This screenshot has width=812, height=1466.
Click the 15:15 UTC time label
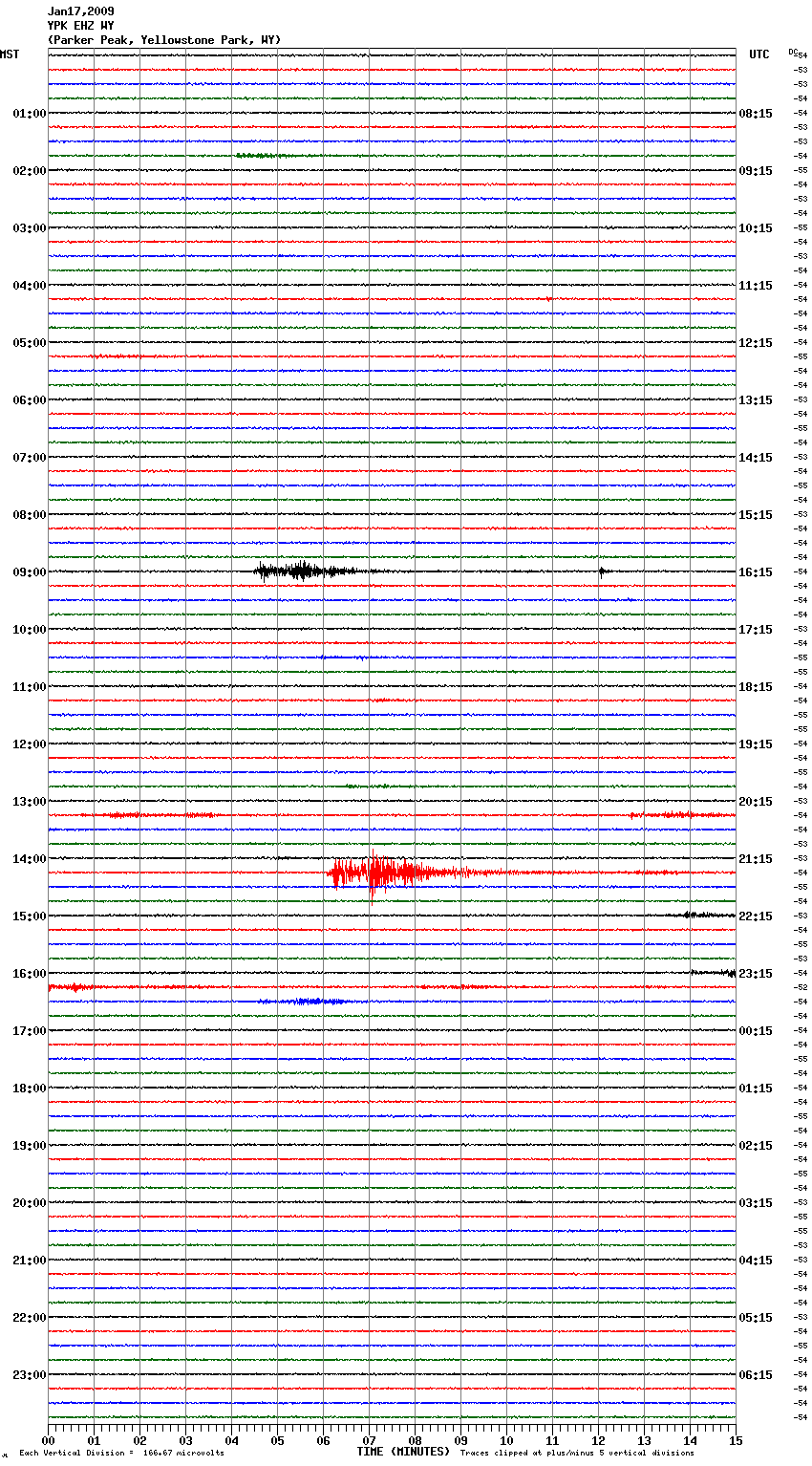click(x=756, y=515)
